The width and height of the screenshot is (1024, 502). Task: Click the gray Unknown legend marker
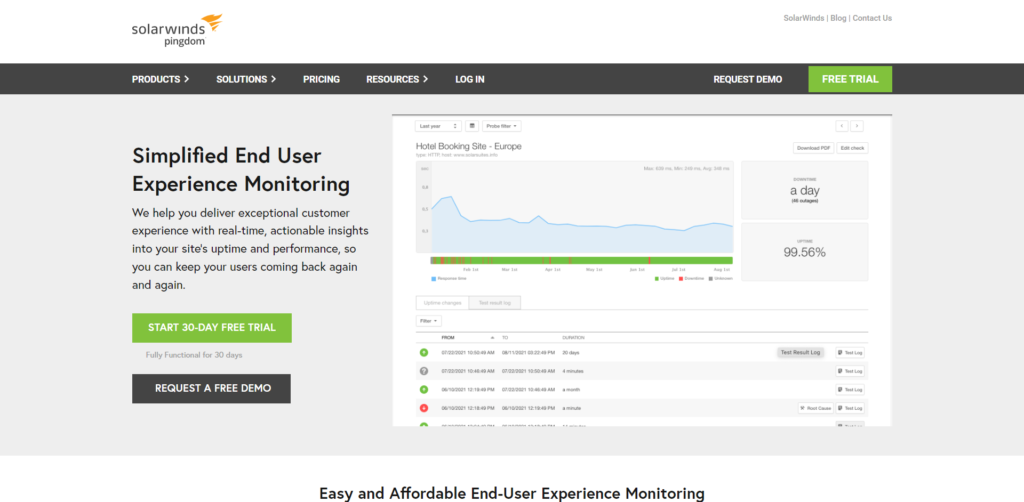click(x=711, y=279)
